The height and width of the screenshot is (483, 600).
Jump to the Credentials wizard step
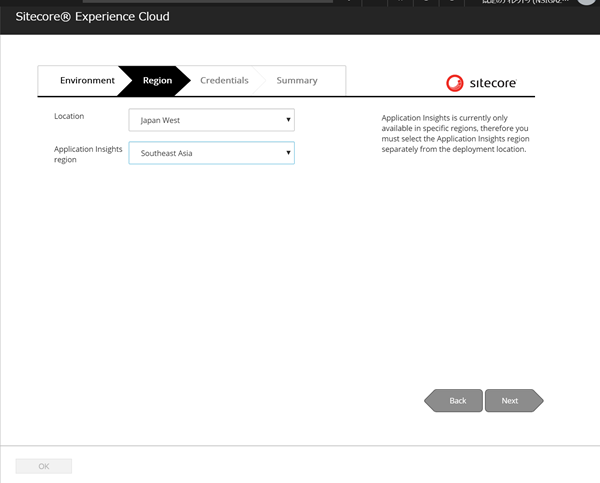[224, 80]
